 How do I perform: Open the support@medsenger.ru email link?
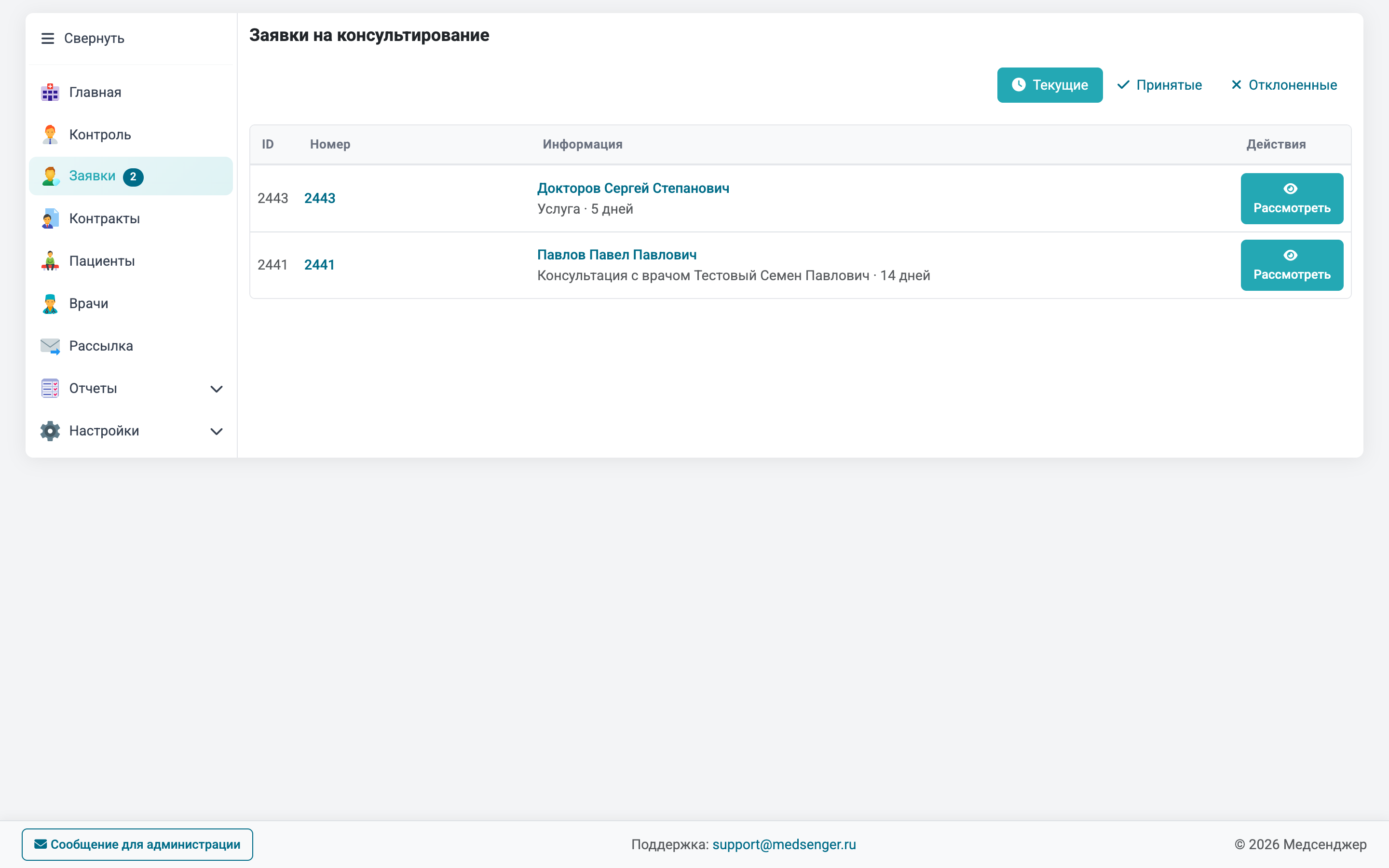click(784, 844)
